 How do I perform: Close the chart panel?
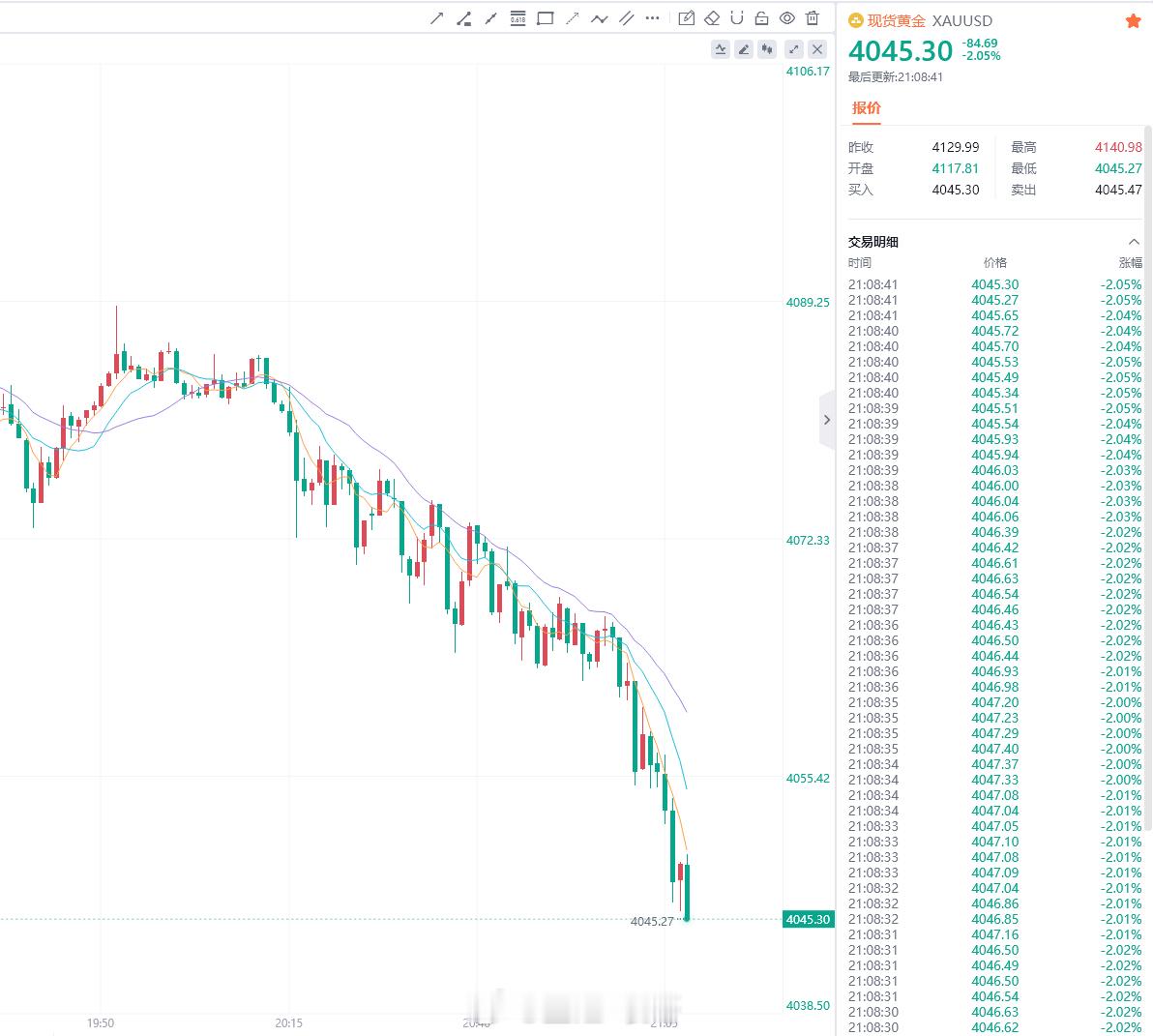click(817, 49)
